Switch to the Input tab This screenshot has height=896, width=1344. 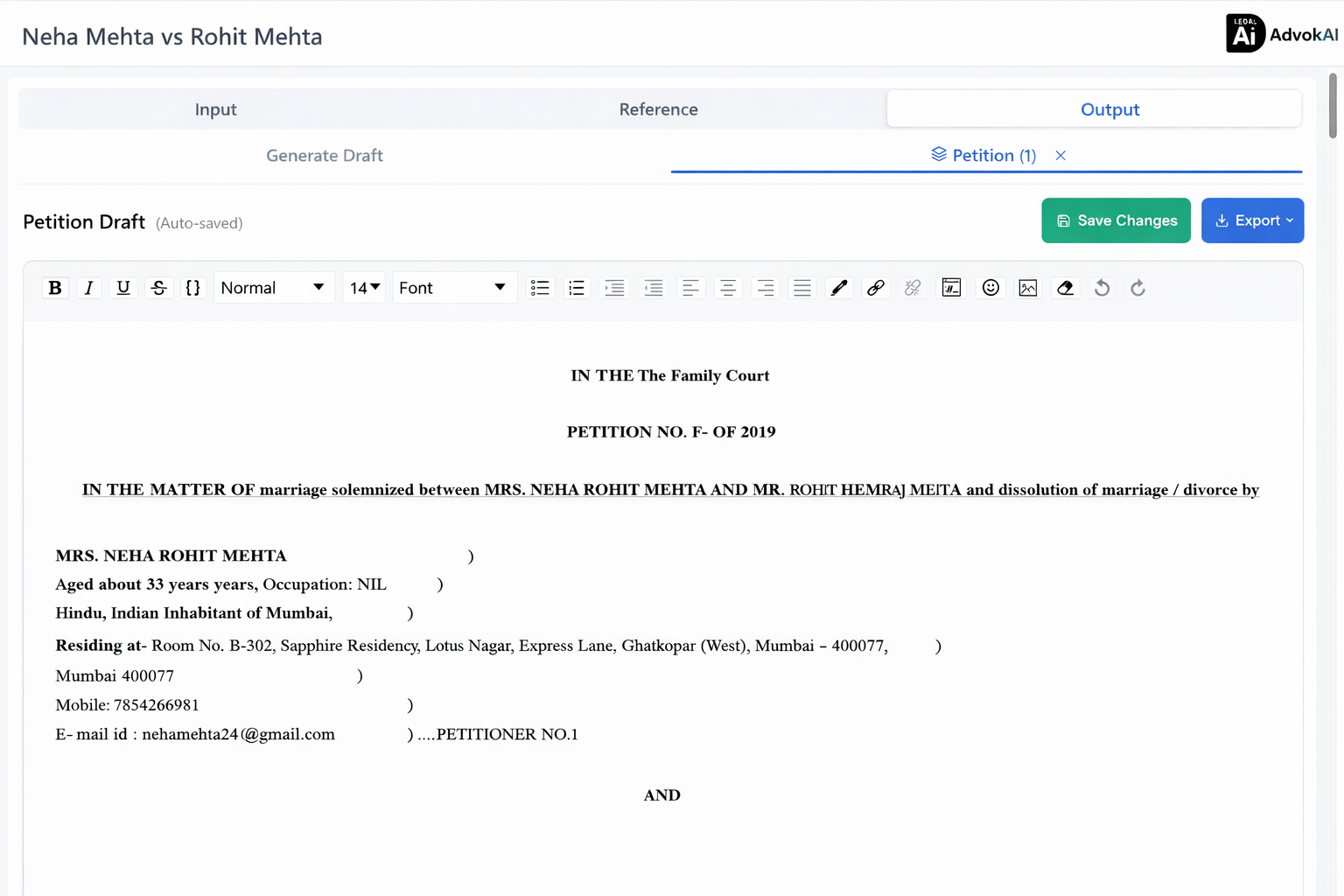215,109
